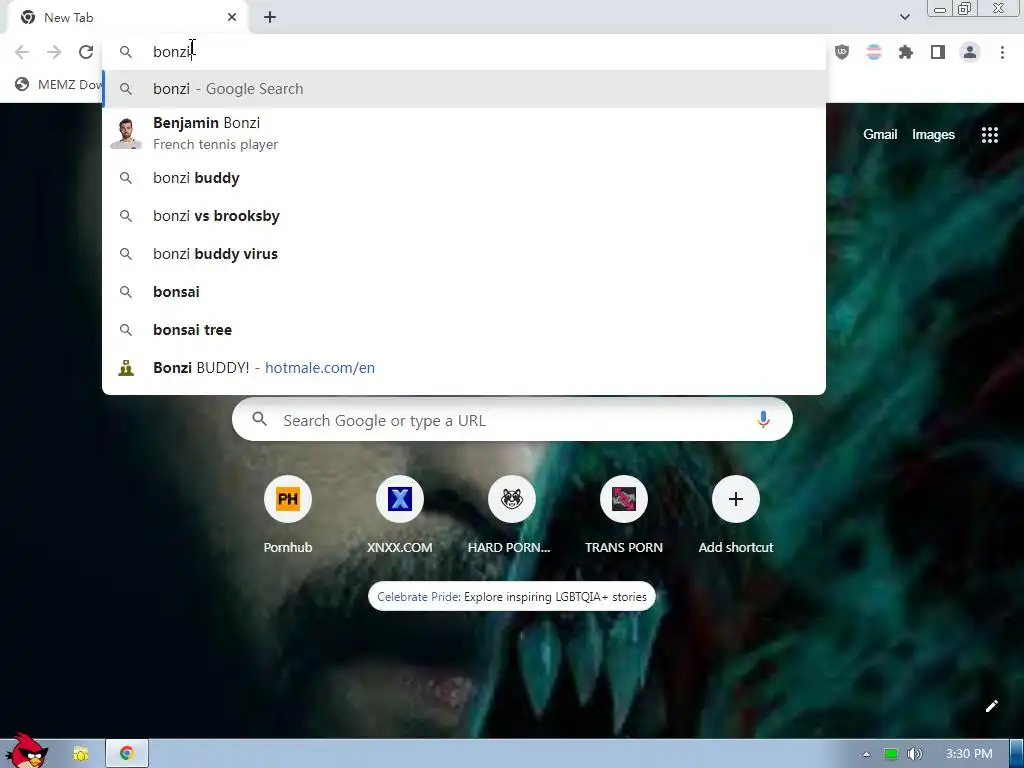Select the 'bonsai tree' suggestion
Screen dimensions: 1024x768
tap(464, 330)
